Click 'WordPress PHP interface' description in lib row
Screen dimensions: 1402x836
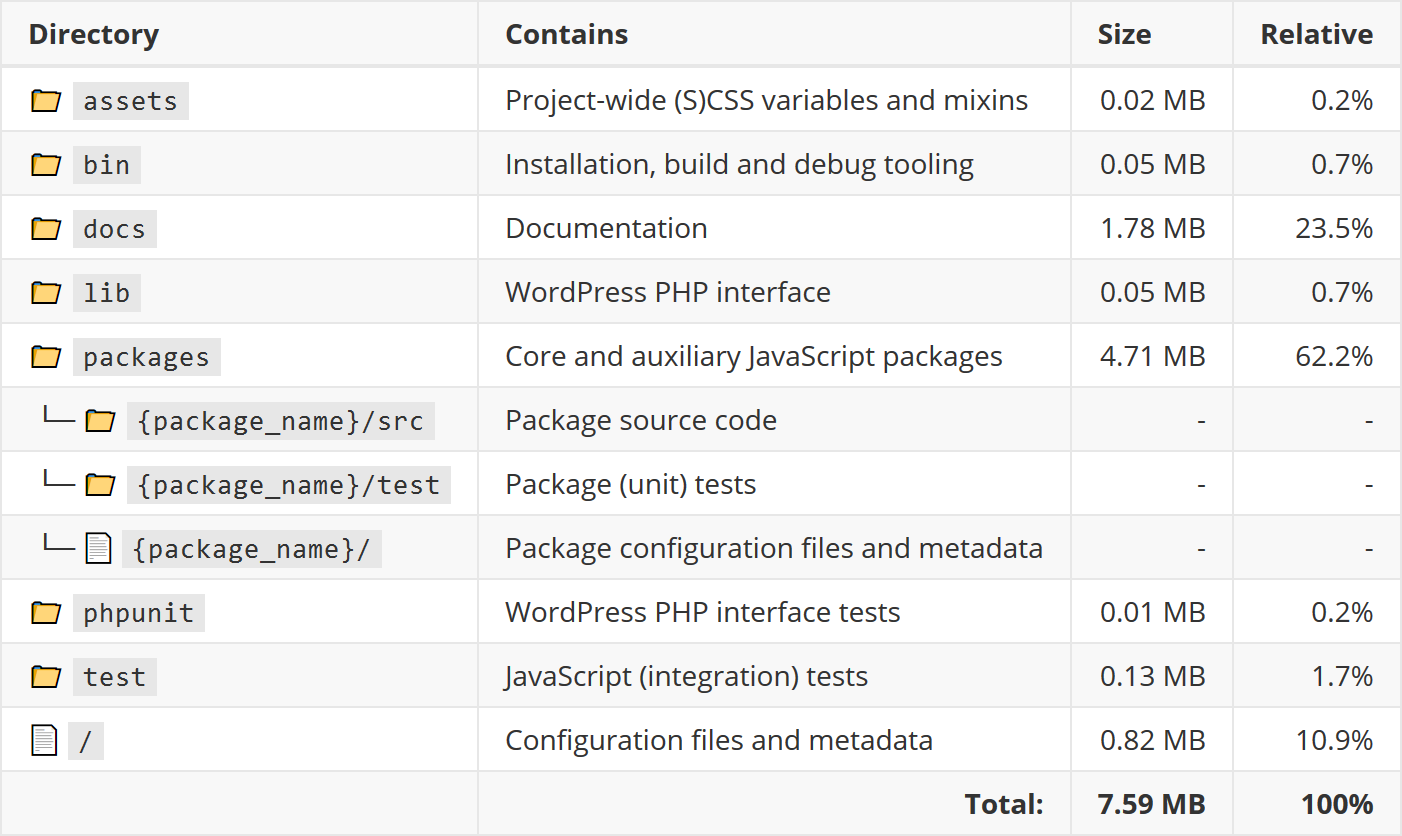(x=667, y=292)
